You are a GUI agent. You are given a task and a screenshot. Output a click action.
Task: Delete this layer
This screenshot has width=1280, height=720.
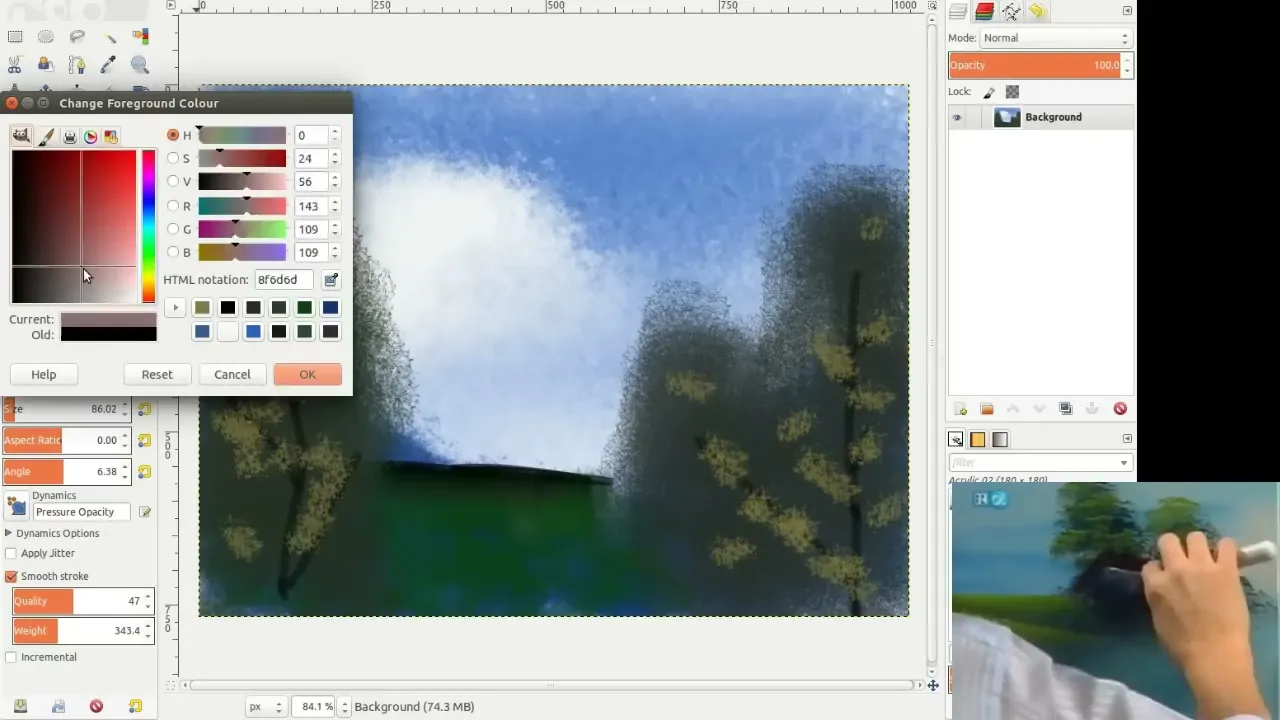click(1120, 409)
